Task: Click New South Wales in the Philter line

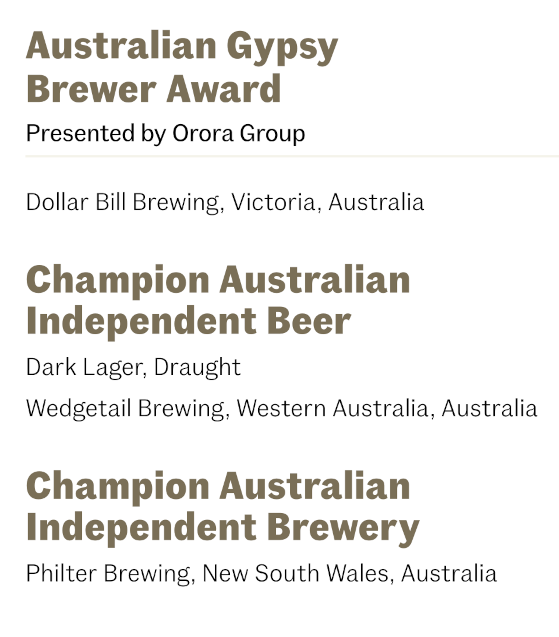Action: click(295, 573)
